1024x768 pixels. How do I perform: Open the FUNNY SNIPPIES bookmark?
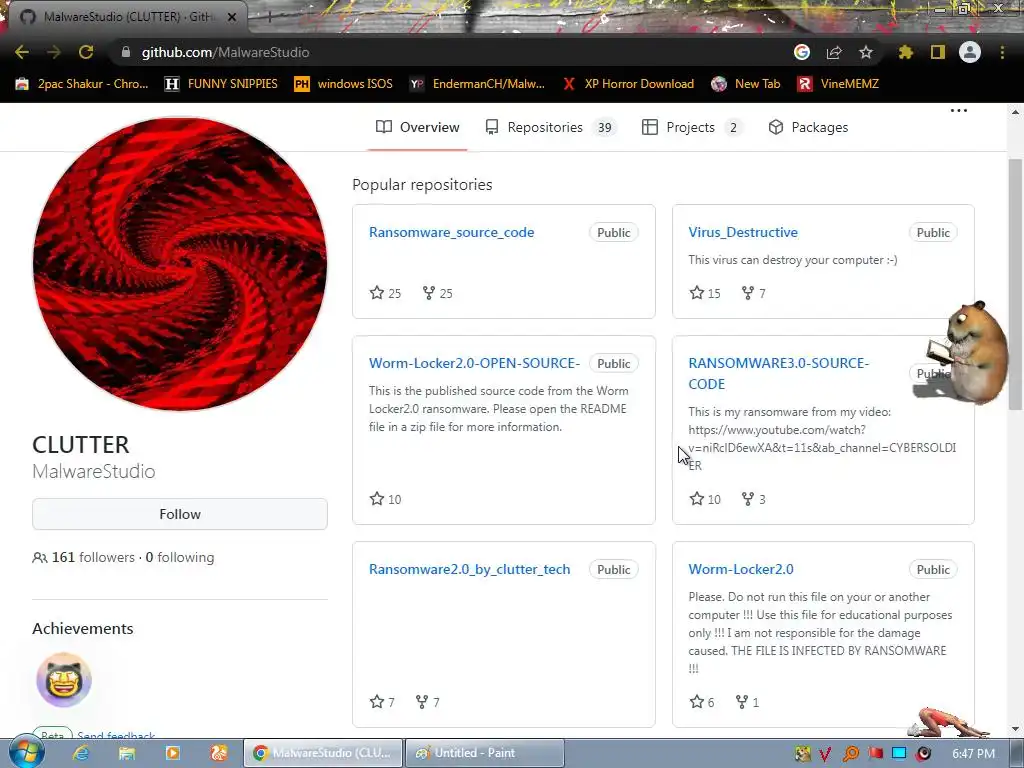(x=221, y=84)
